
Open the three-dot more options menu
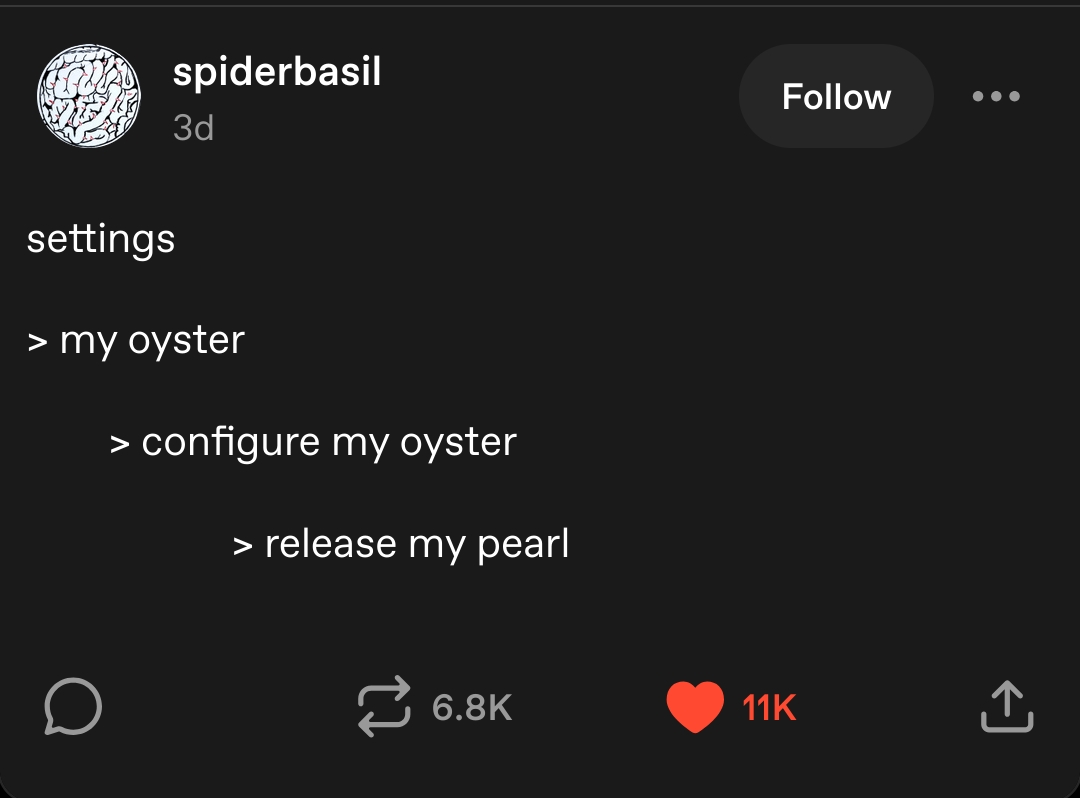point(996,97)
